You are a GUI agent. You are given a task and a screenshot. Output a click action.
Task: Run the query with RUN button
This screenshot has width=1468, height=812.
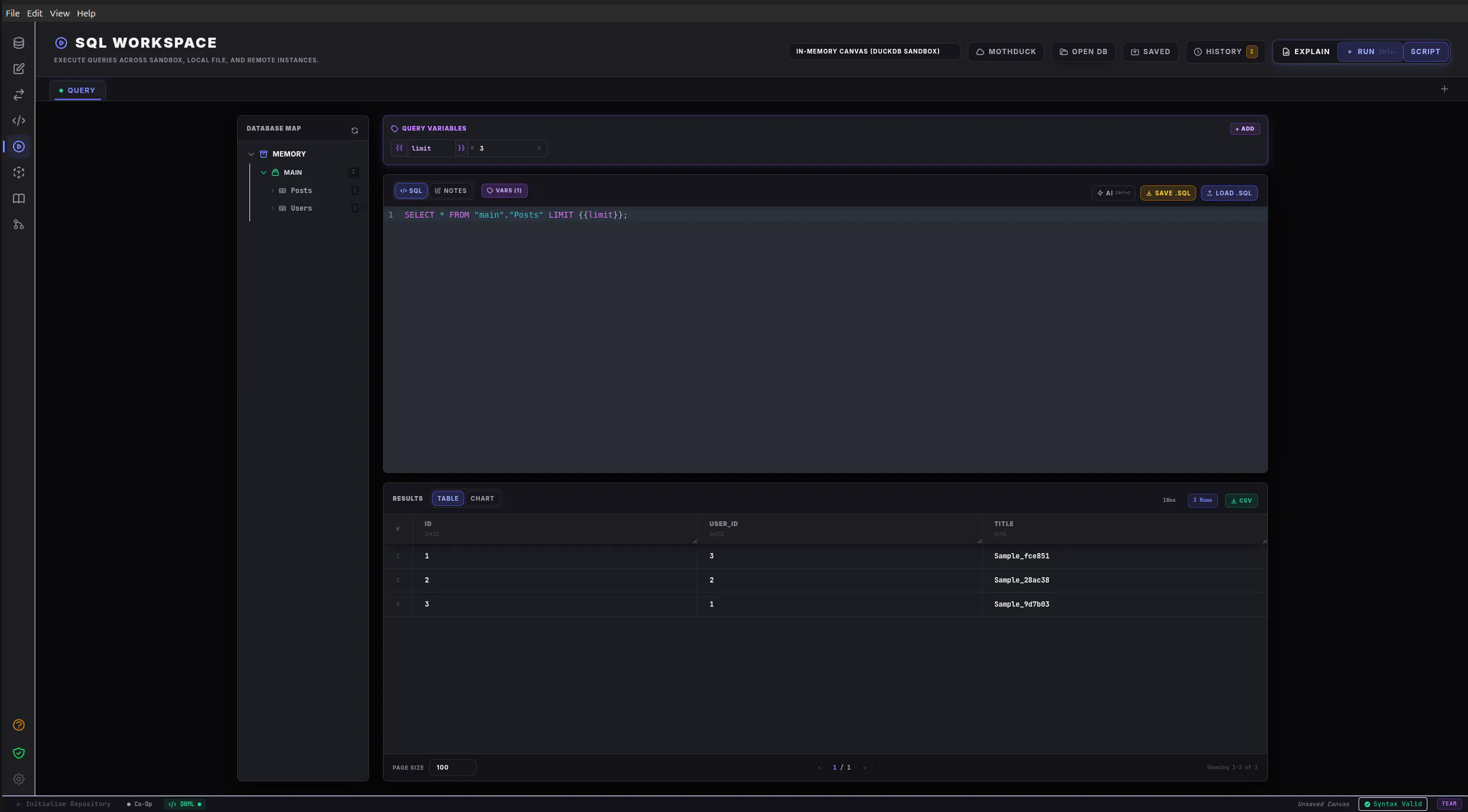coord(1370,52)
